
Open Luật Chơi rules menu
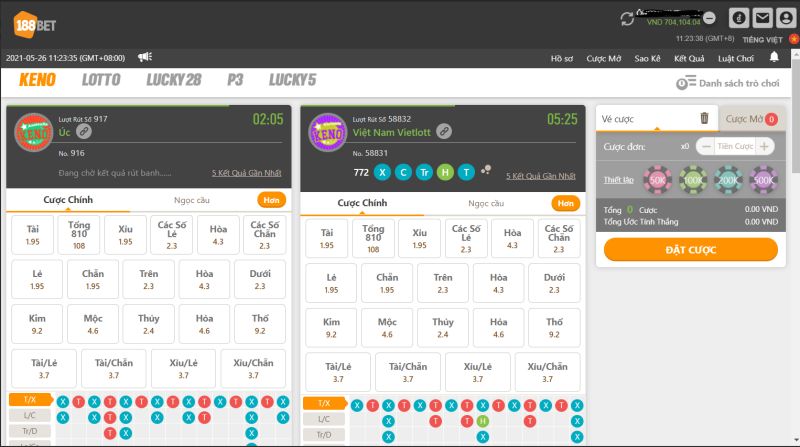[736, 58]
